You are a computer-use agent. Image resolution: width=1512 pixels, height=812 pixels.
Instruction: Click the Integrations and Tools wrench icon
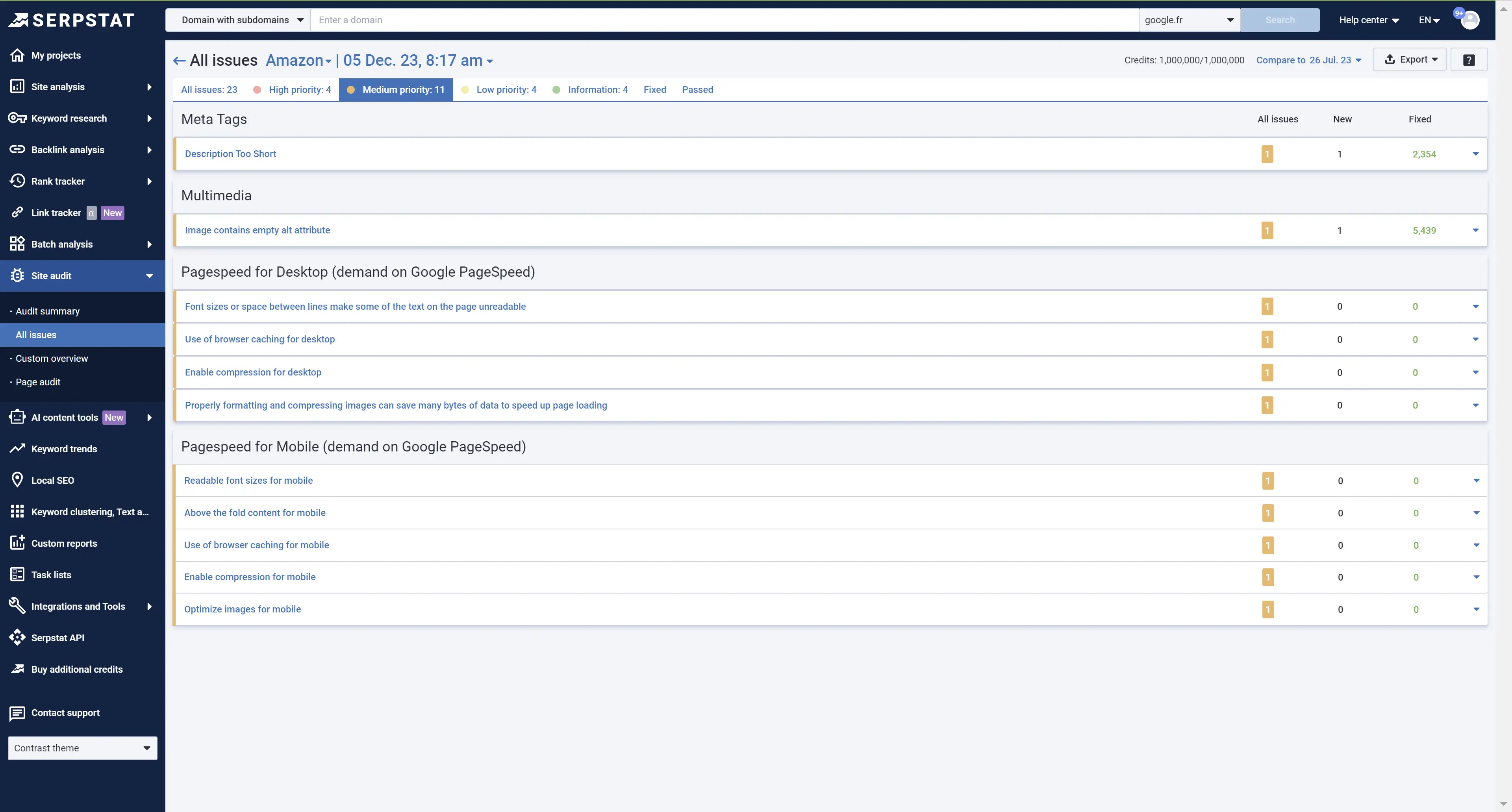17,605
